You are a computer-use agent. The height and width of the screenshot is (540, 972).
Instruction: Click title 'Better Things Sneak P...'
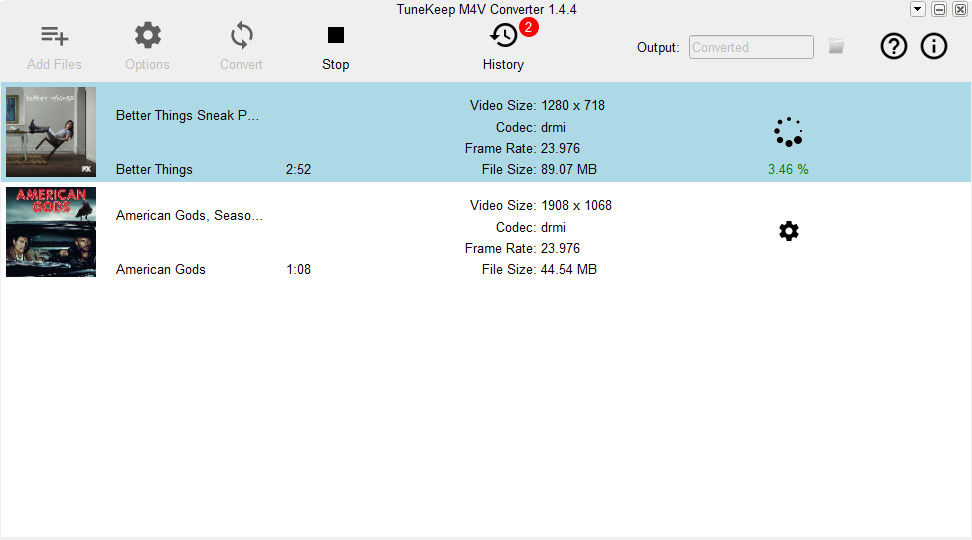click(x=187, y=115)
